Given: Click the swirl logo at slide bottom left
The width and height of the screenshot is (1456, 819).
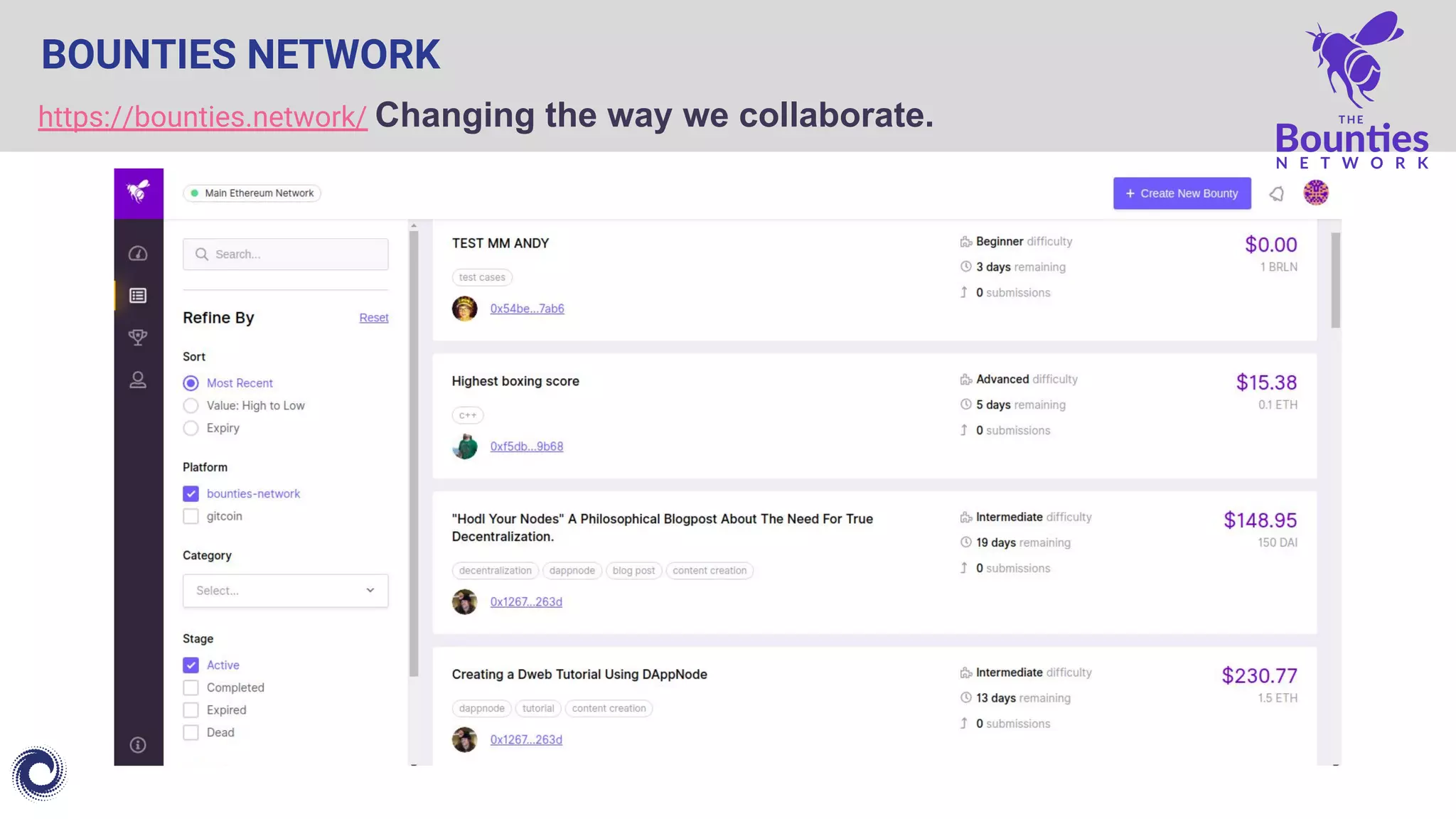Looking at the screenshot, I should 39,773.
